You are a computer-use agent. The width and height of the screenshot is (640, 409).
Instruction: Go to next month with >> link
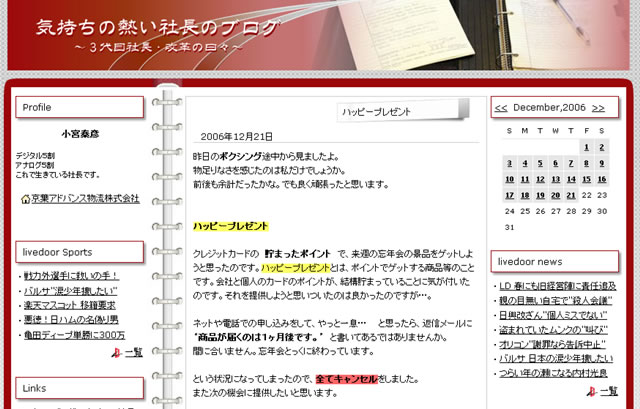click(x=598, y=108)
